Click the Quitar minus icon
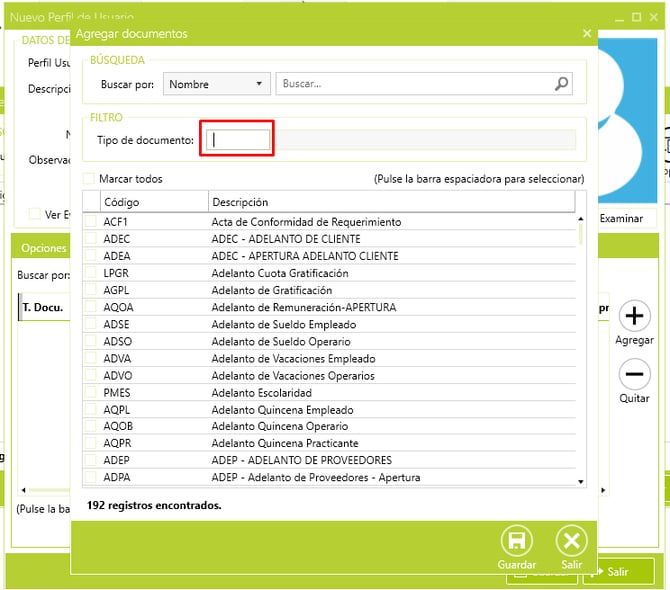Image resolution: width=670 pixels, height=590 pixels. [634, 375]
